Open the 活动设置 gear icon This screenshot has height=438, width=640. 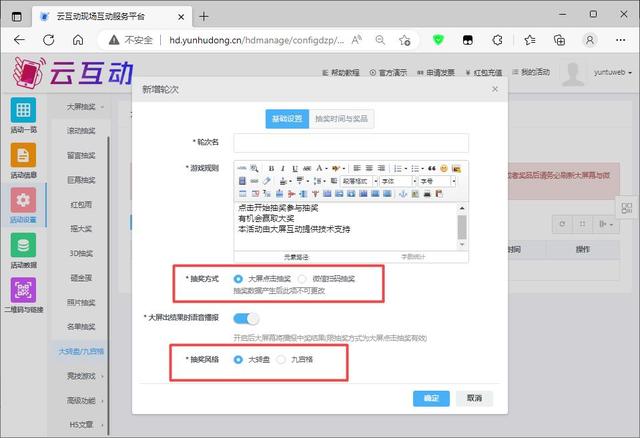tap(23, 200)
